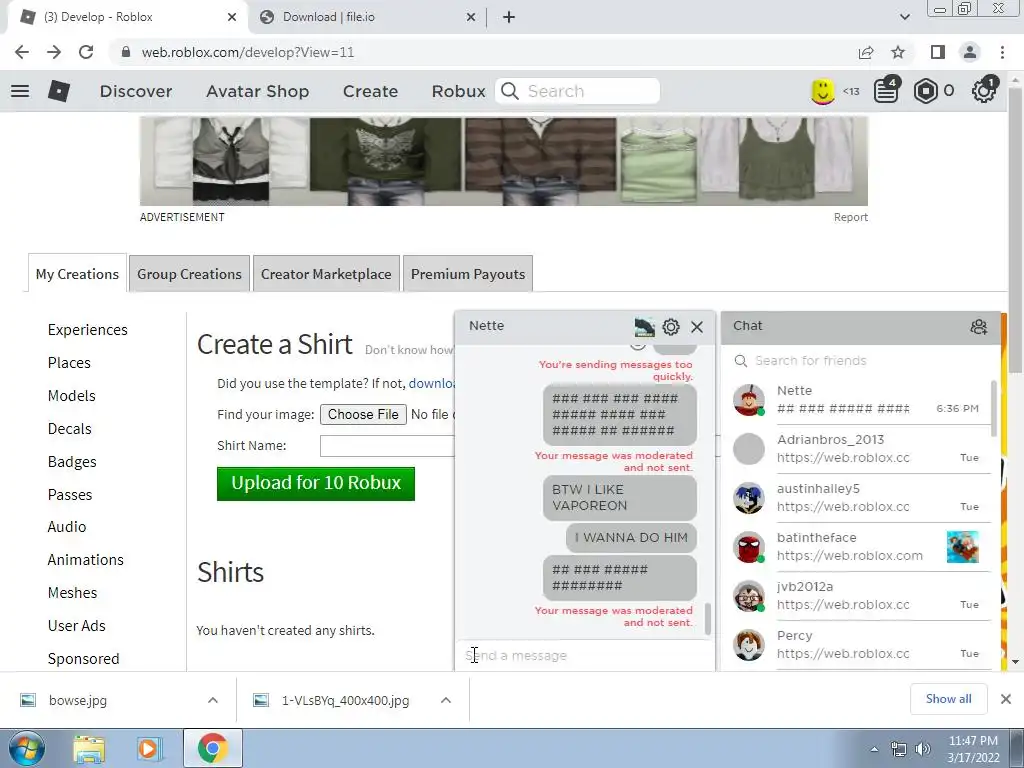Click the Send a message field
Screen dimensions: 1024x768
(x=584, y=655)
